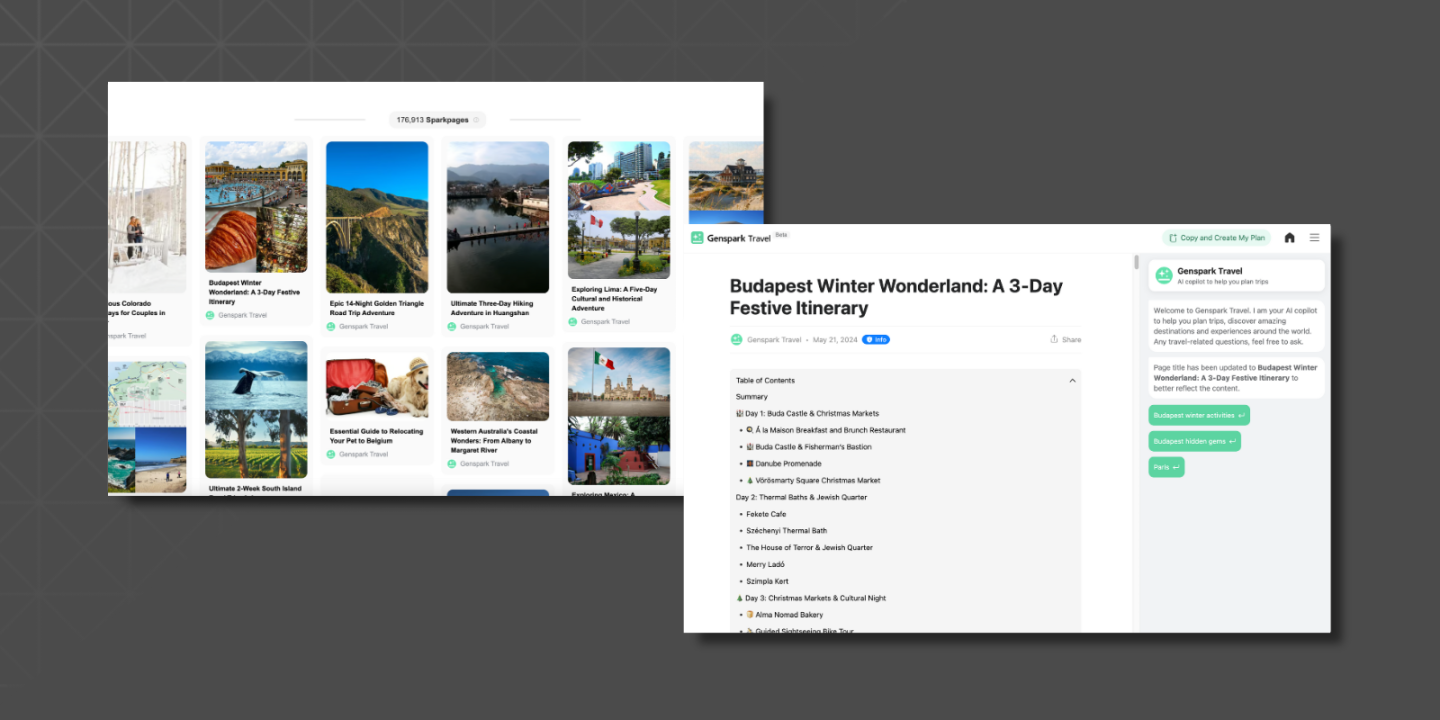
Task: Click the Share icon on the itinerary page
Action: pyautogui.click(x=1054, y=339)
